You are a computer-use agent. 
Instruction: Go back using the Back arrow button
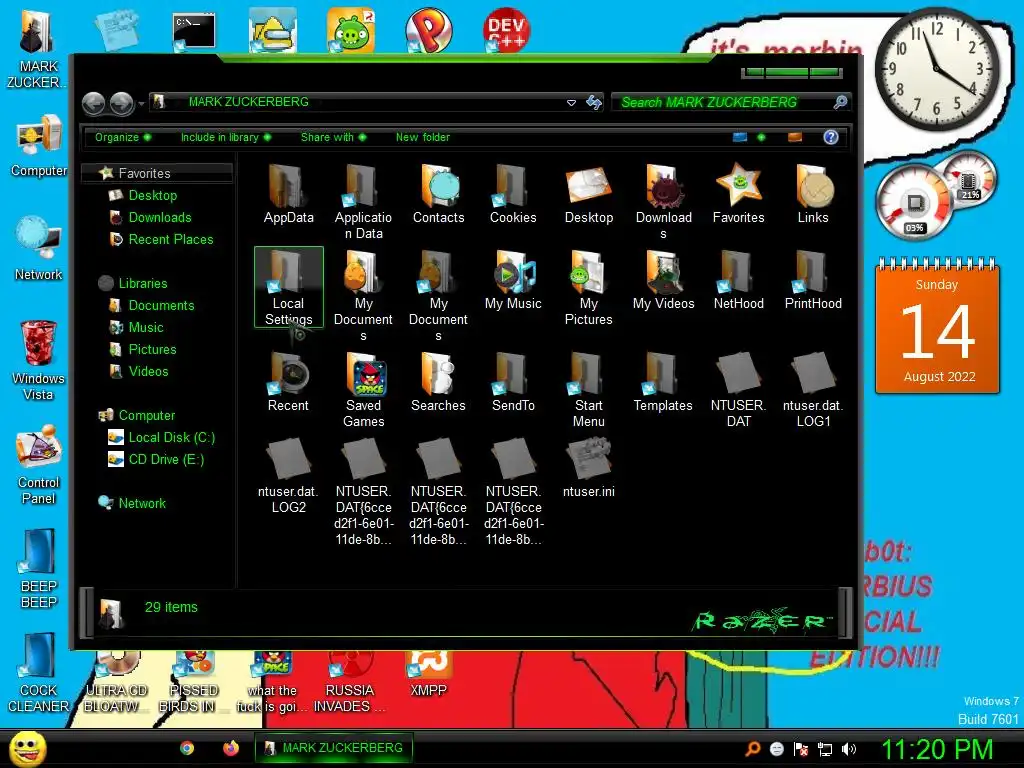(x=94, y=103)
